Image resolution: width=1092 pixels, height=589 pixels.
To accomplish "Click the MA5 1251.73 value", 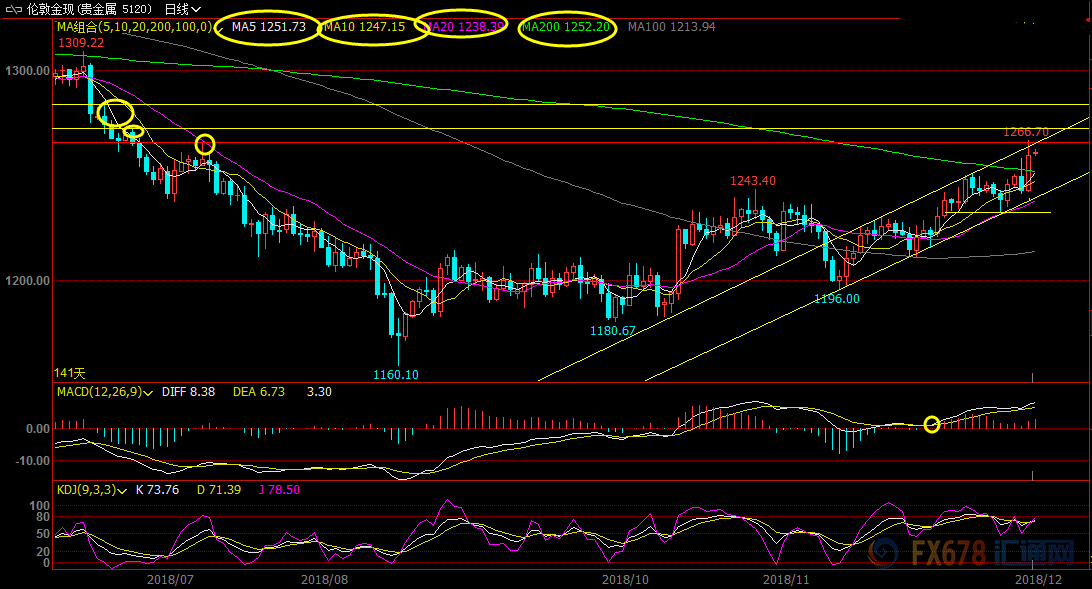I will tap(267, 27).
